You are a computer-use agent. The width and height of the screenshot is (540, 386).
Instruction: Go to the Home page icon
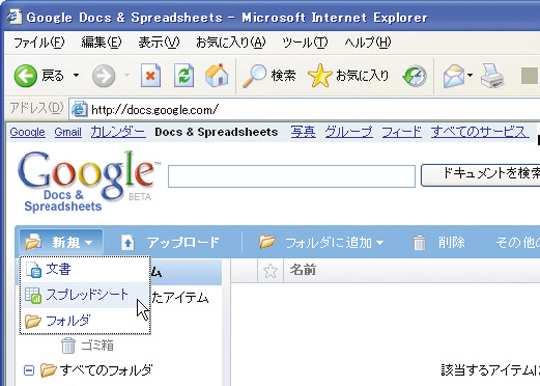click(x=216, y=75)
